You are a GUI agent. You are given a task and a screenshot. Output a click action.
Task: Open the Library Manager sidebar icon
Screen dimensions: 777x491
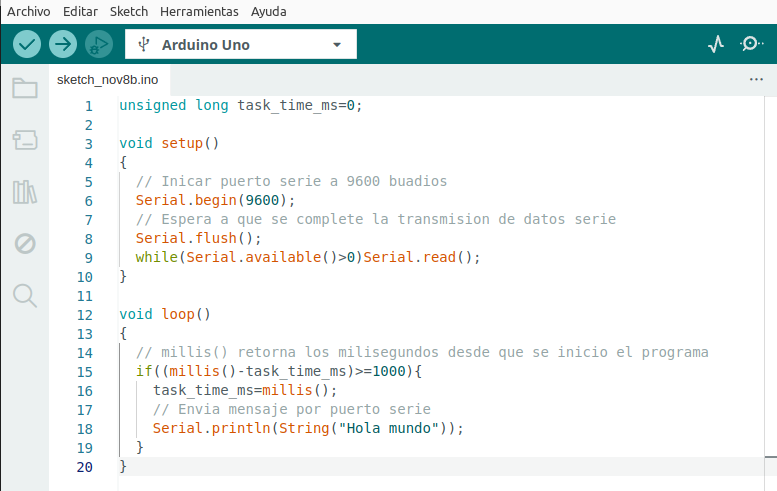click(x=25, y=192)
